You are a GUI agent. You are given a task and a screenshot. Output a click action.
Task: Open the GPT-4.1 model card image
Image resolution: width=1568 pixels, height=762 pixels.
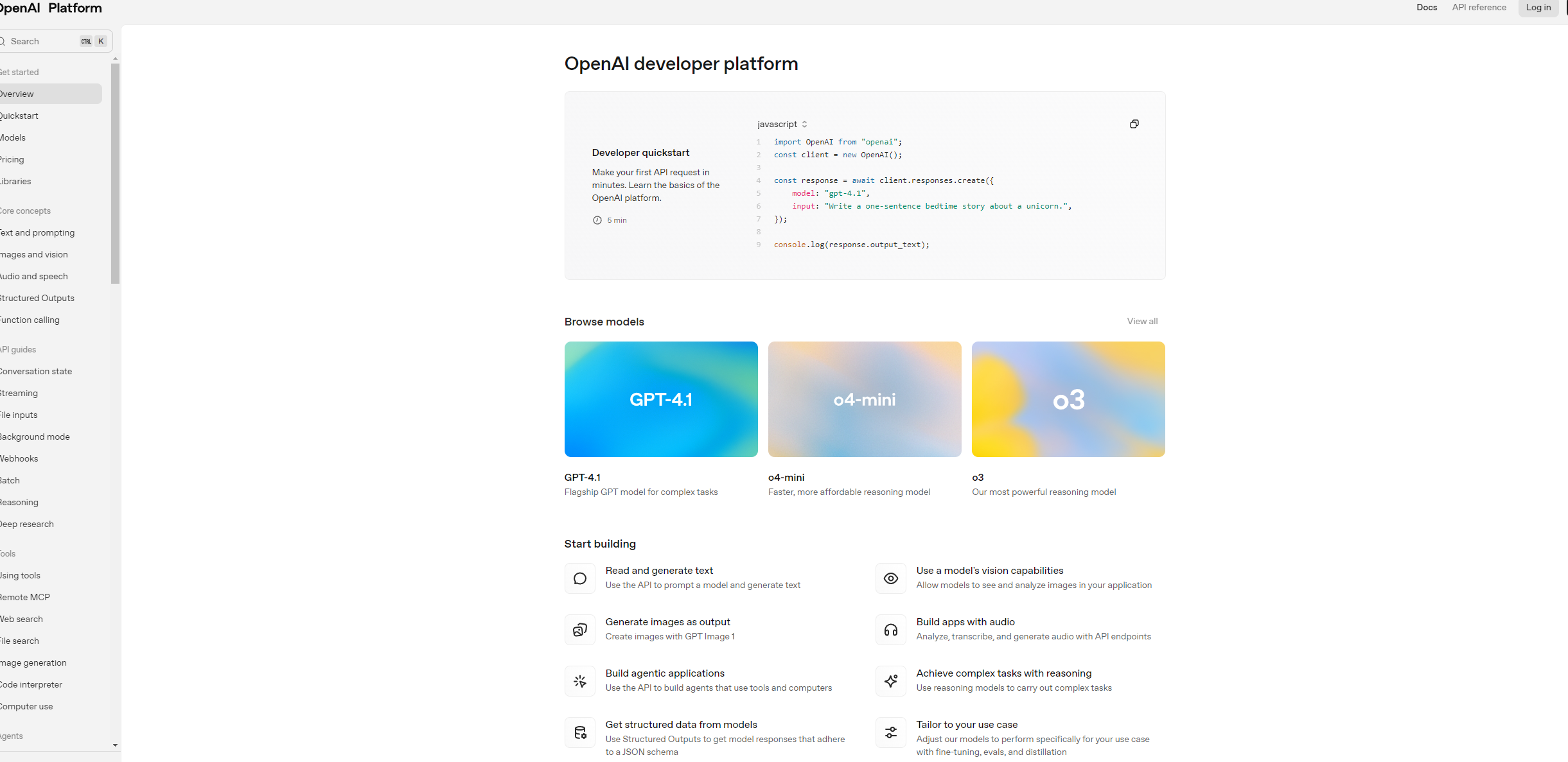[x=661, y=399]
